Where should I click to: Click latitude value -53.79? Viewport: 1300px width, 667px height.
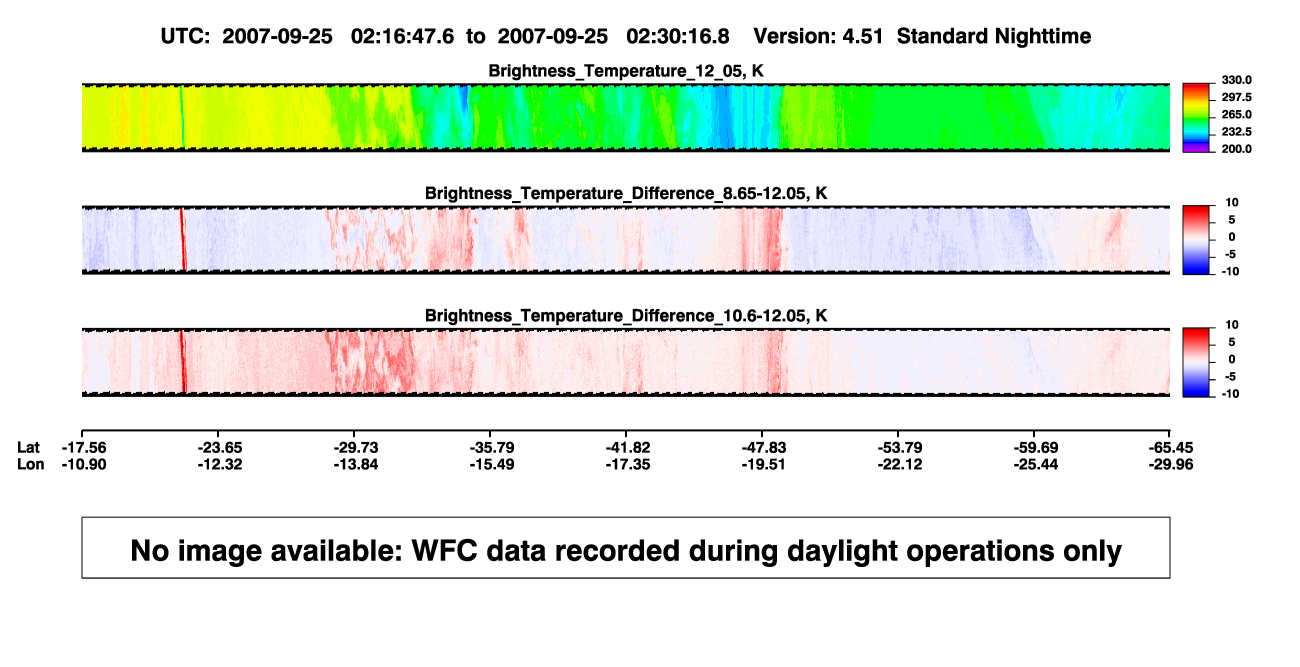point(899,446)
